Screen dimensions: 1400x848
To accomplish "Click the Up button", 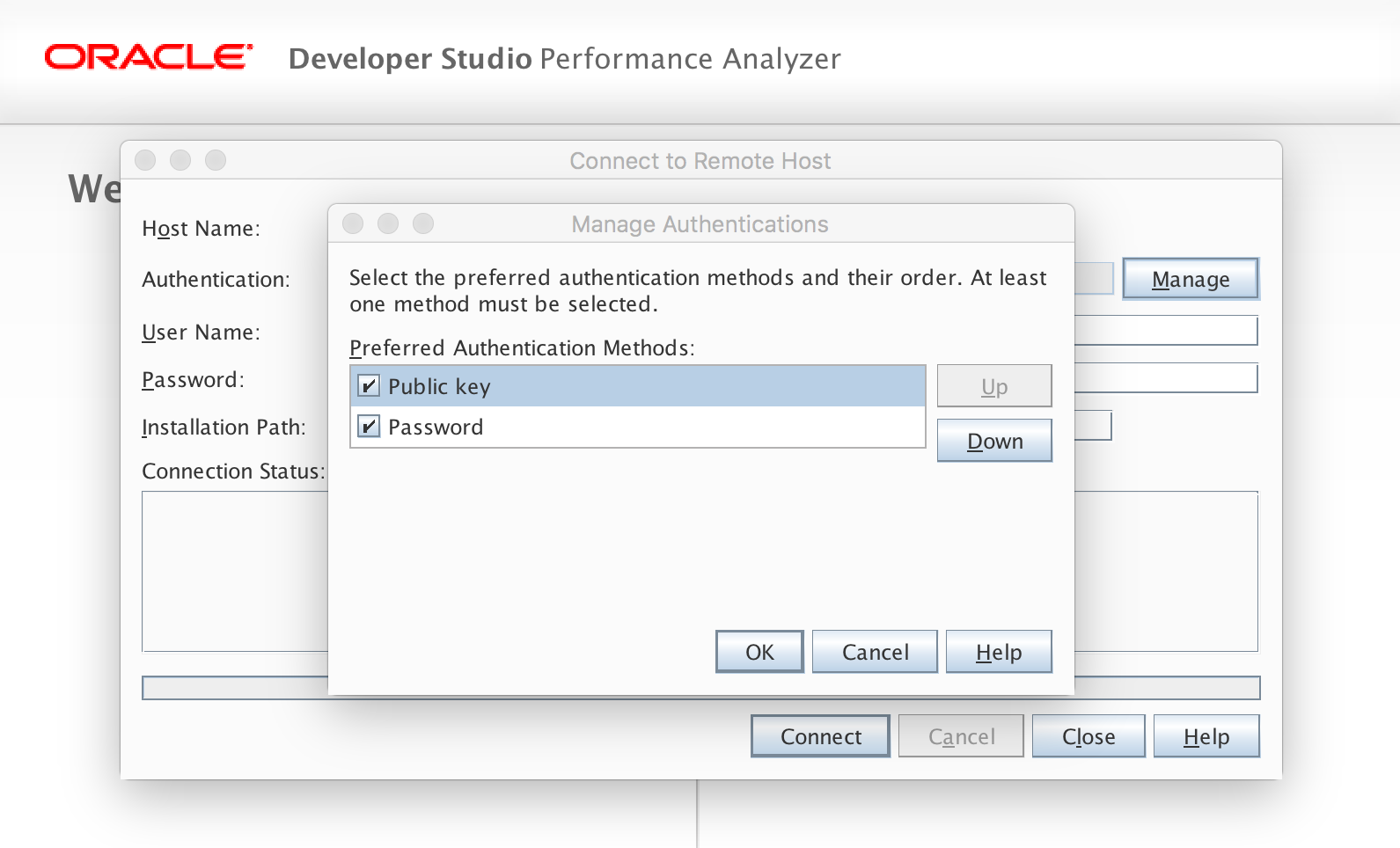I will click(x=994, y=386).
